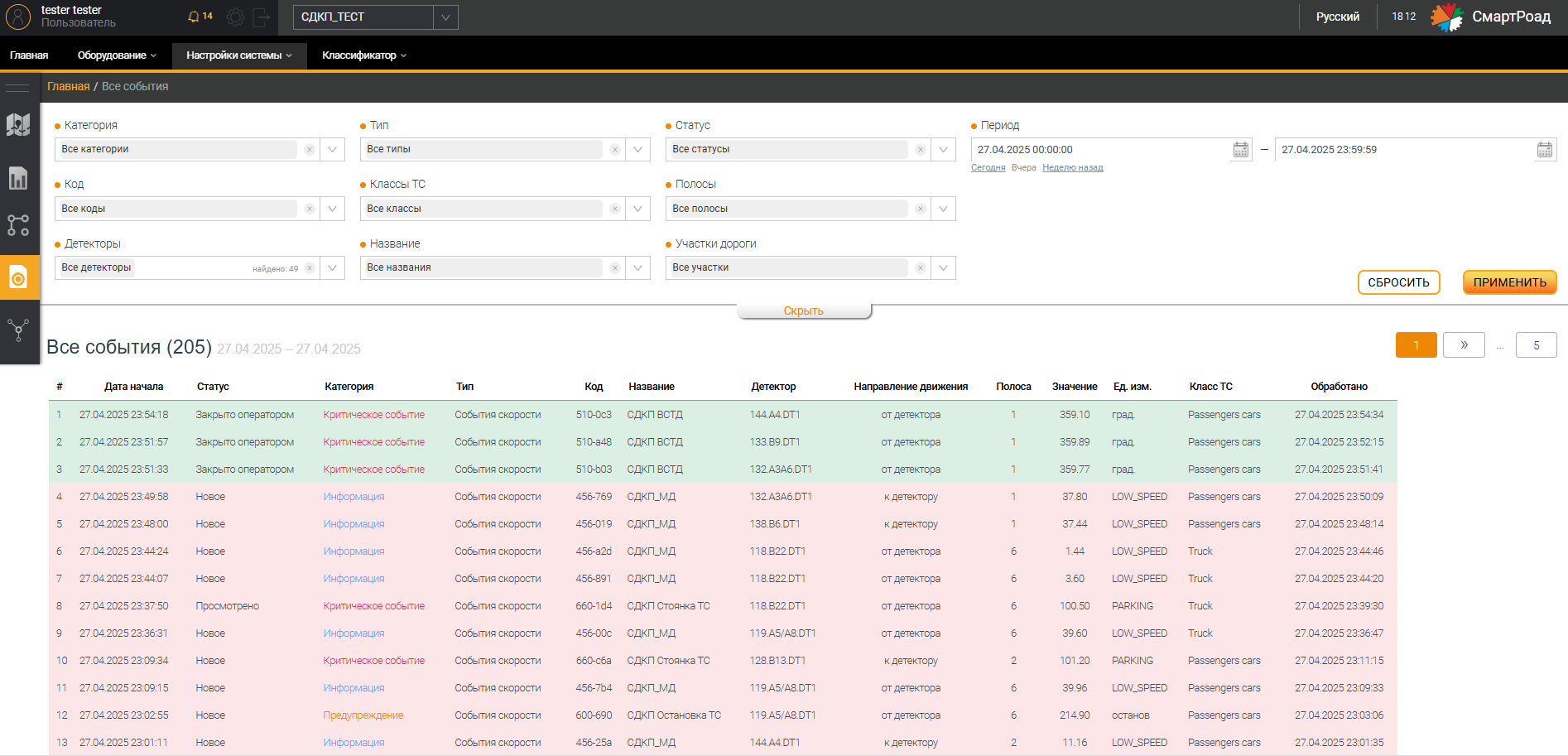Clear the Название filter value
The height and width of the screenshot is (756, 1568).
(x=614, y=268)
